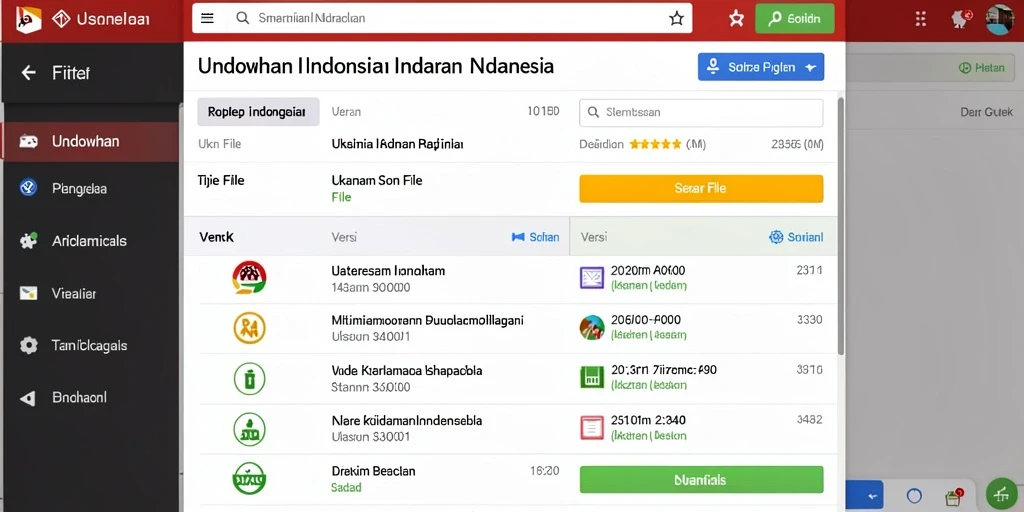Open Bnohaonl in the sidebar

pyautogui.click(x=92, y=398)
